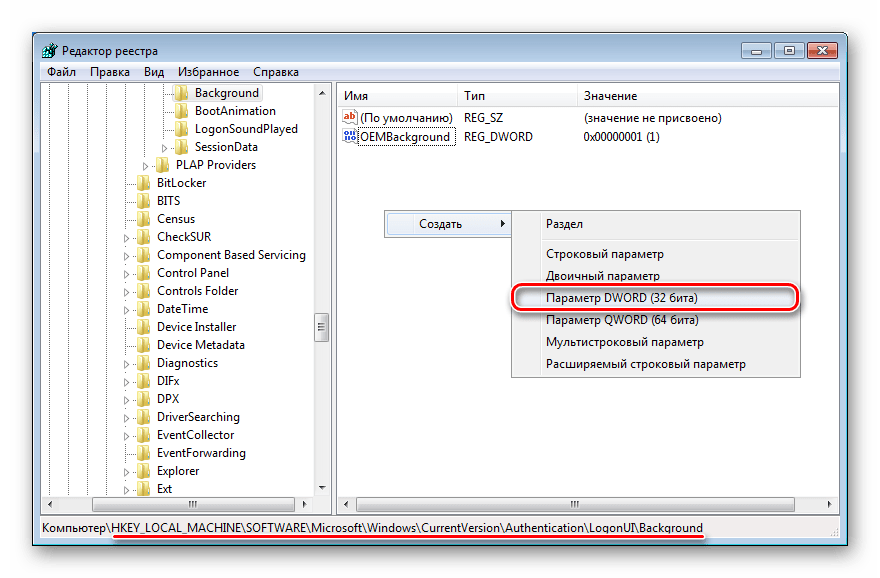
Task: Click the DriverSearching folder icon
Action: click(x=144, y=417)
